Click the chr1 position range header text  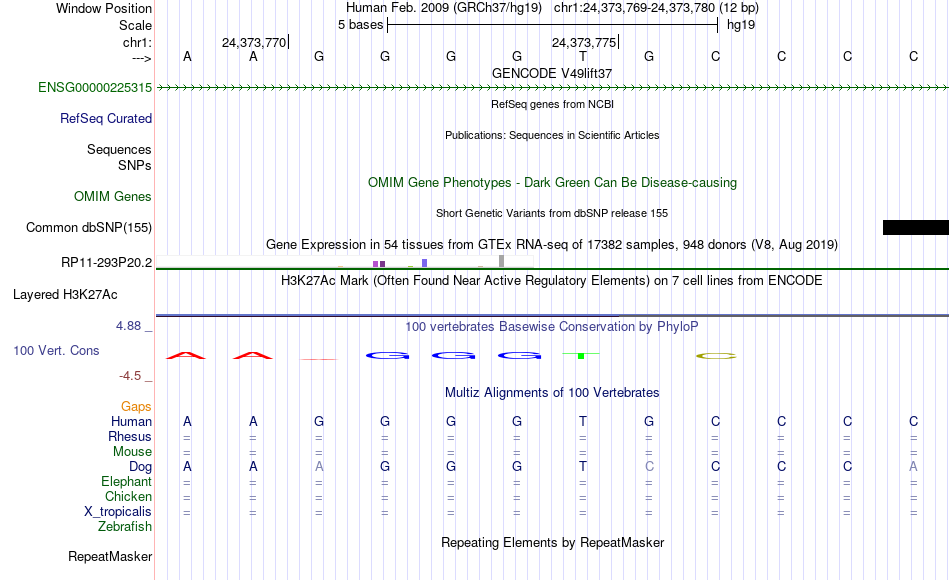tap(656, 8)
